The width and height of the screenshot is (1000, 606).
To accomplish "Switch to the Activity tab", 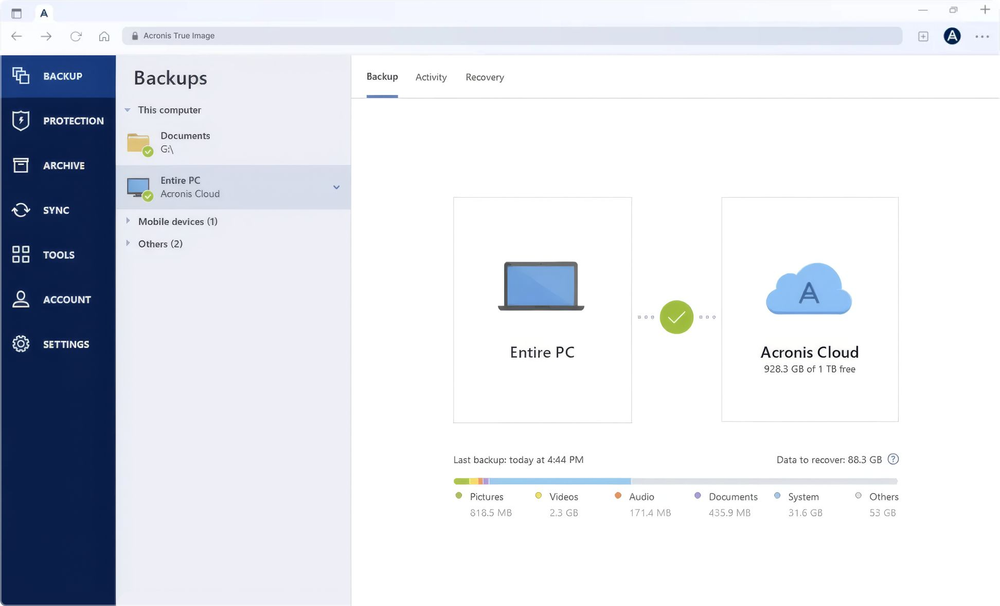I will tap(431, 77).
